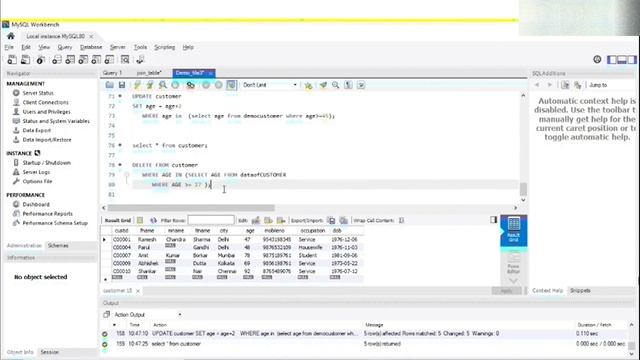Screen dimensions: 640x360
Task: Select the Result Grid view button
Action: [x=513, y=230]
